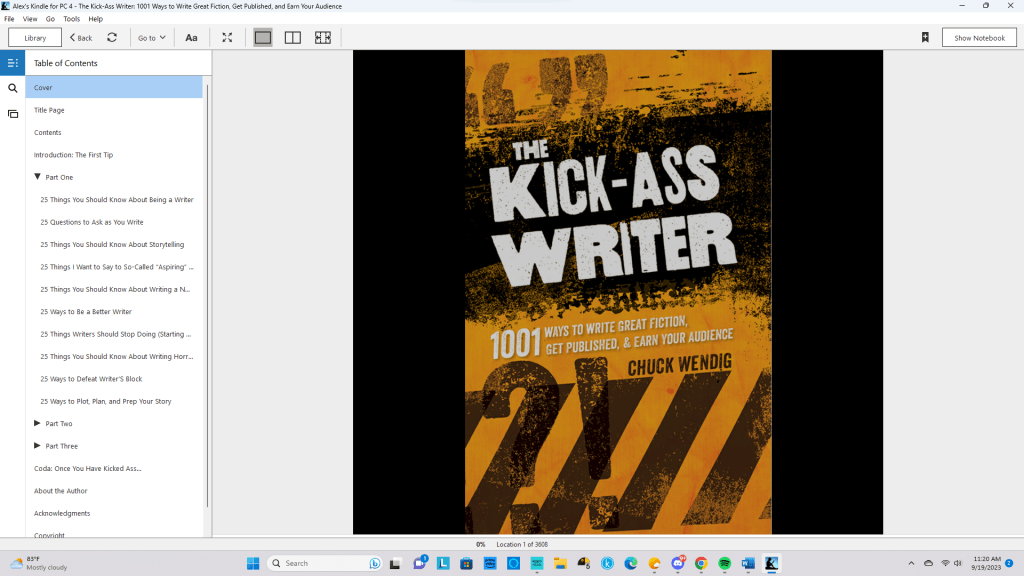Click the sync refresh icon
This screenshot has width=1024, height=576.
(112, 38)
